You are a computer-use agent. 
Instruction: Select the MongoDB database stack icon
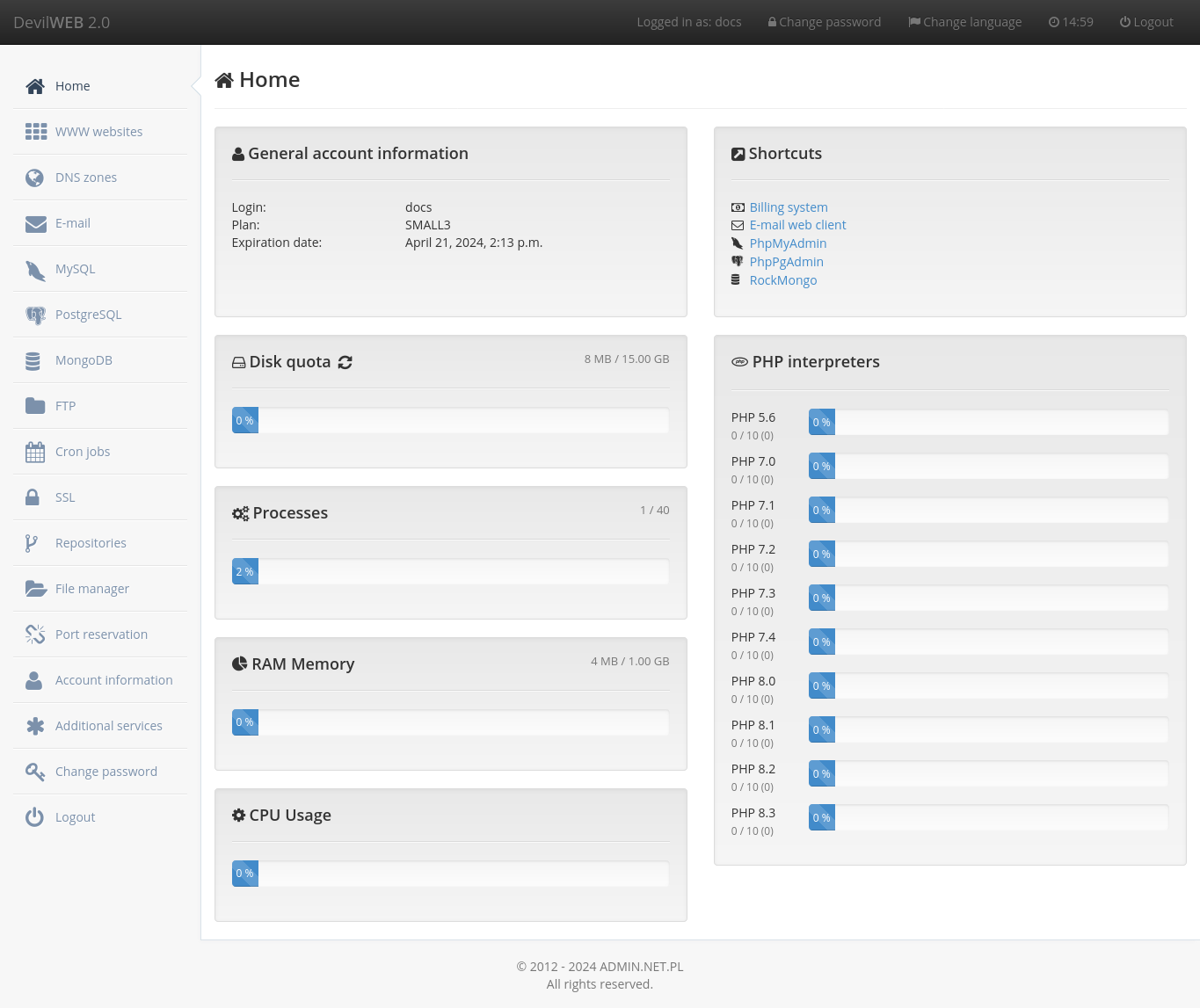click(33, 361)
